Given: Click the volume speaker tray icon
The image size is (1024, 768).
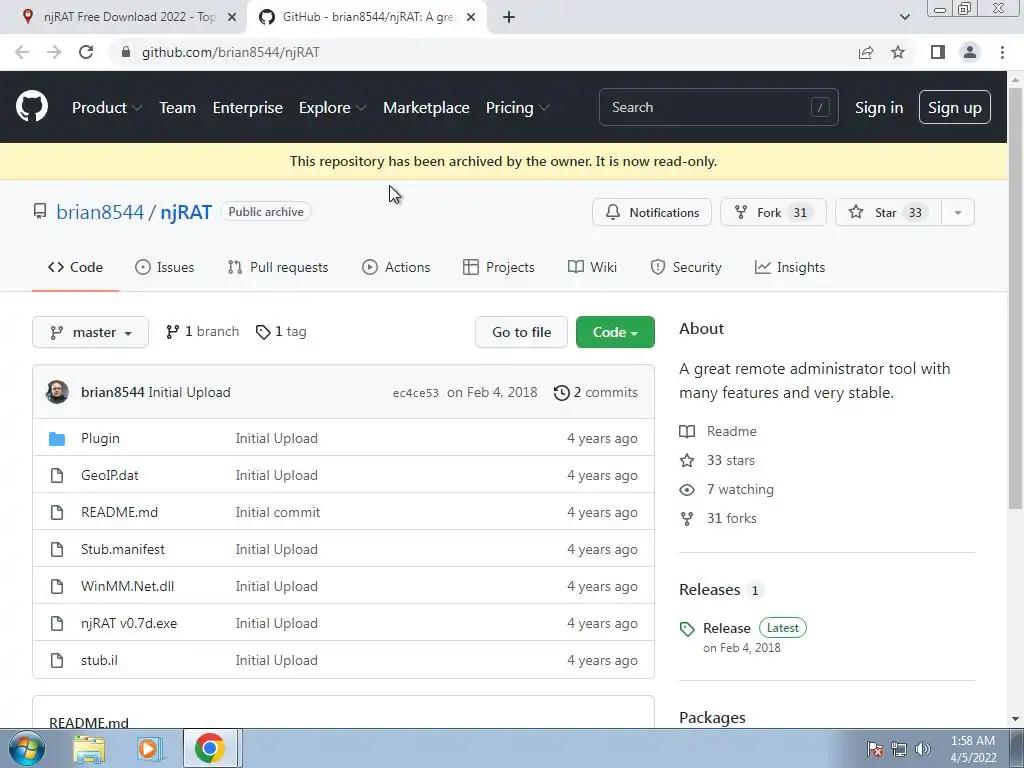Looking at the screenshot, I should 922,749.
